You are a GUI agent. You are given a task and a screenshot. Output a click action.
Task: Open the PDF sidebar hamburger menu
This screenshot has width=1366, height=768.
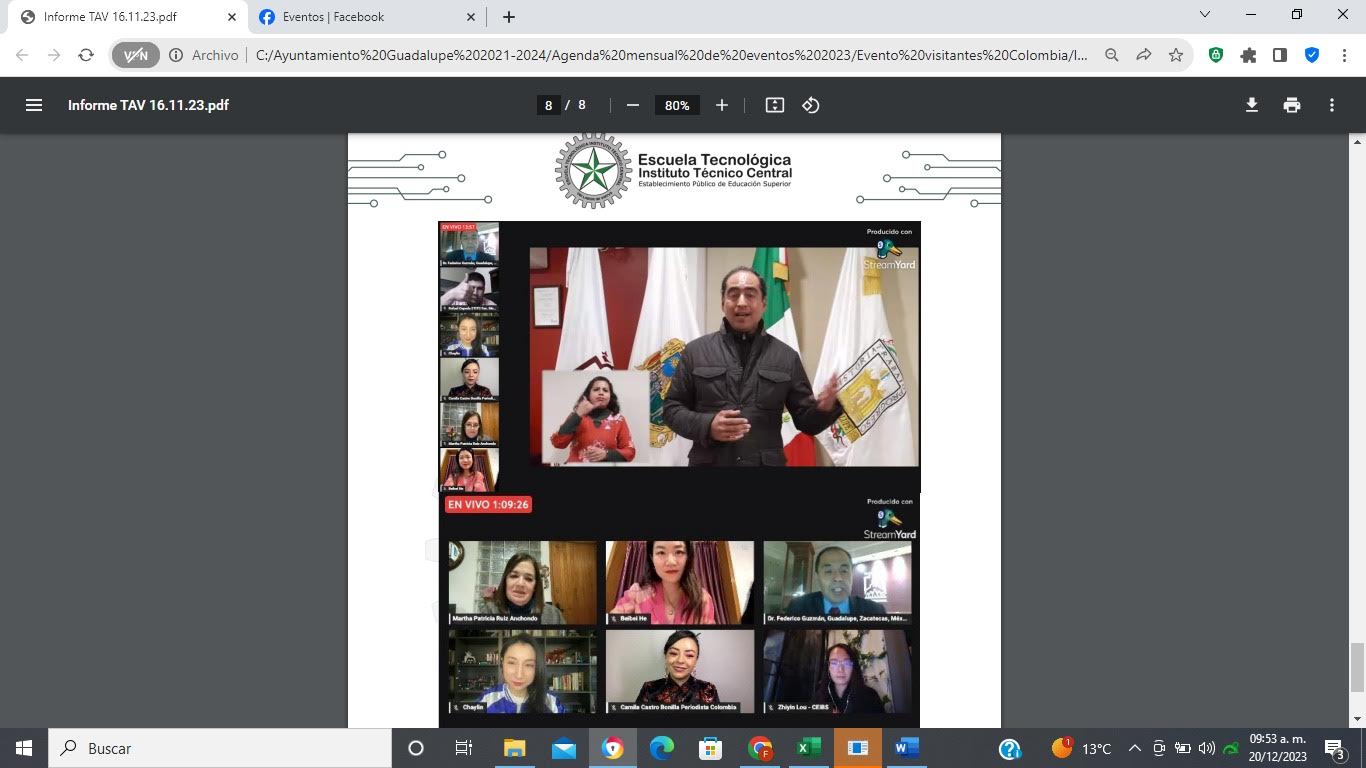pos(34,105)
